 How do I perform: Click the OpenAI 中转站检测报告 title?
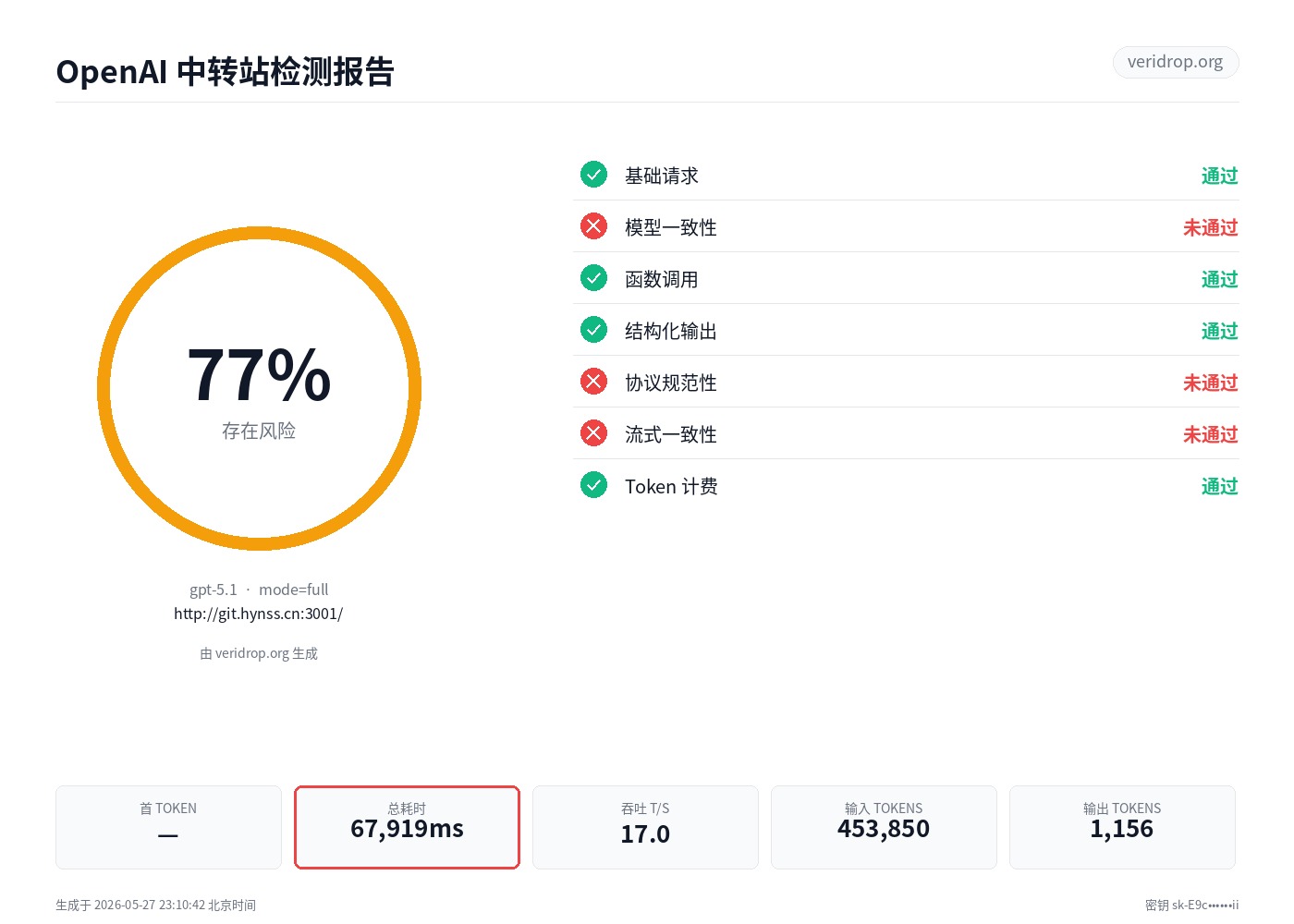point(226,71)
